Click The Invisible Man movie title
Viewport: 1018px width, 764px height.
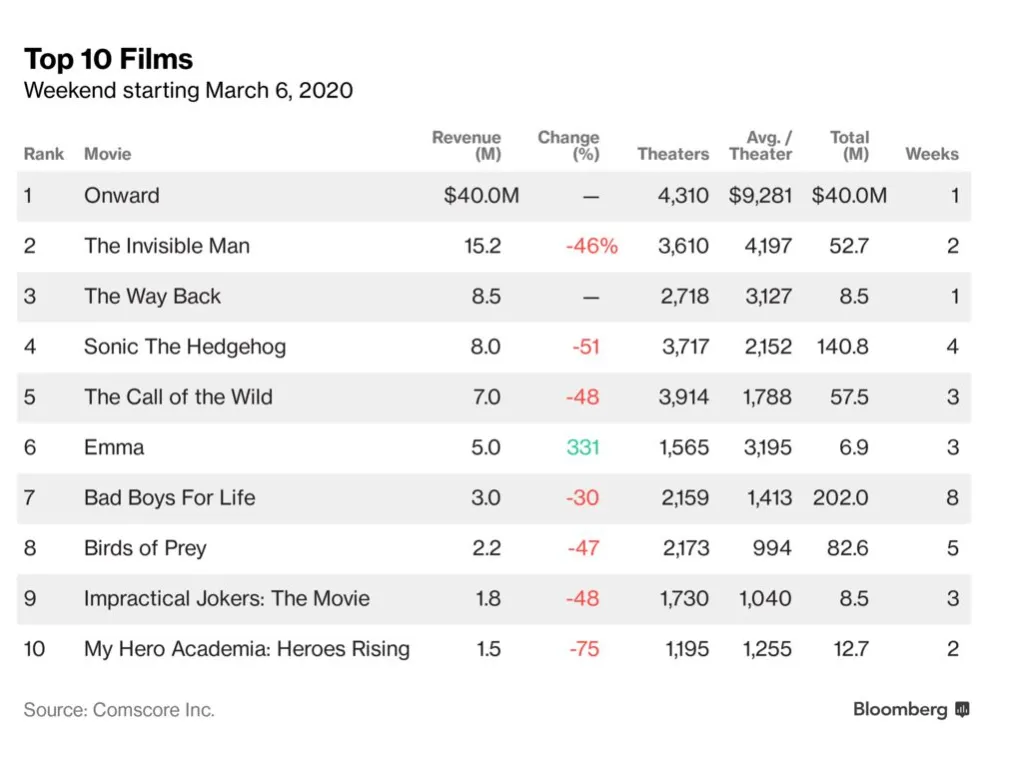pos(167,246)
